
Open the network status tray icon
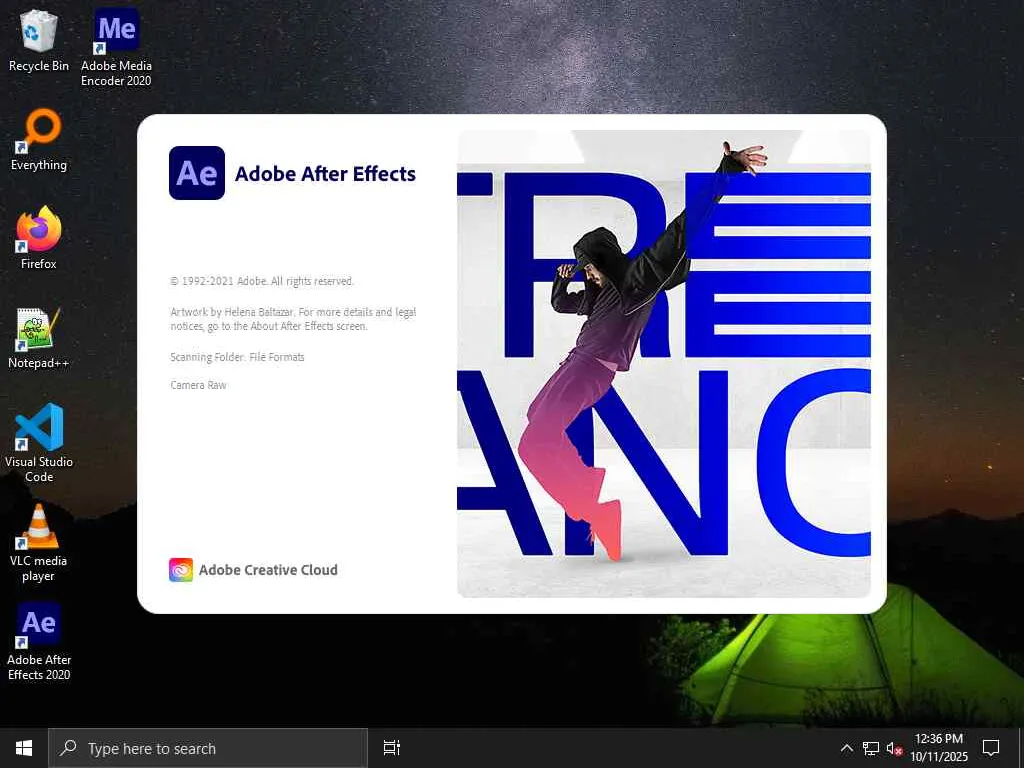pos(871,748)
